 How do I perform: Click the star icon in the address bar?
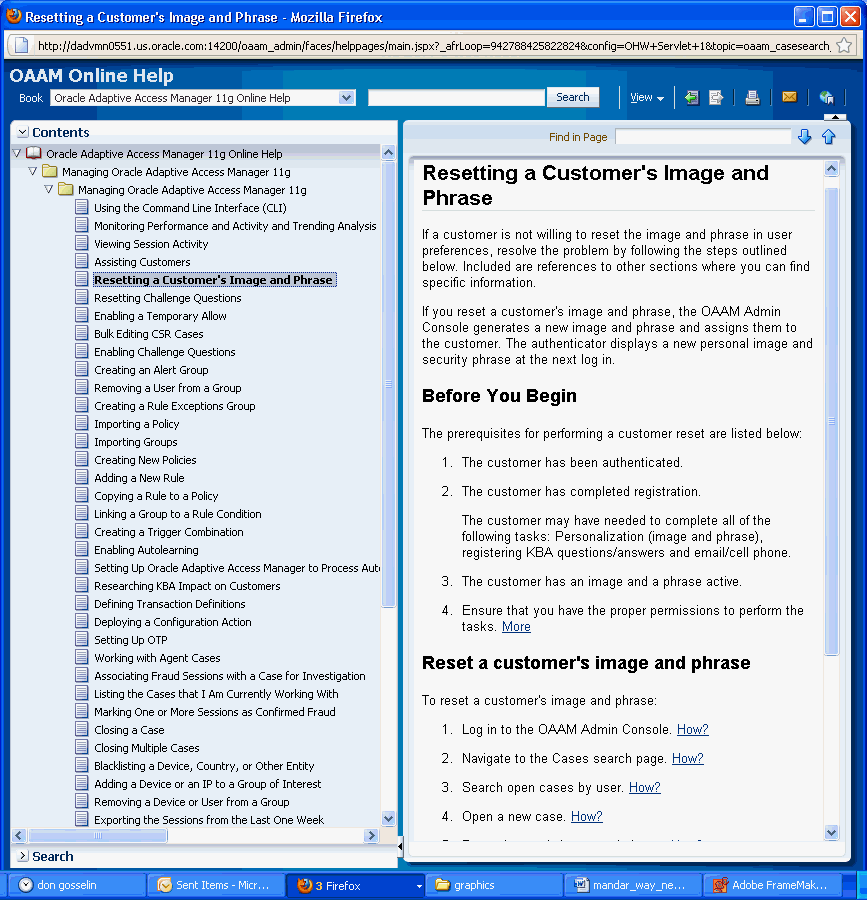click(846, 45)
